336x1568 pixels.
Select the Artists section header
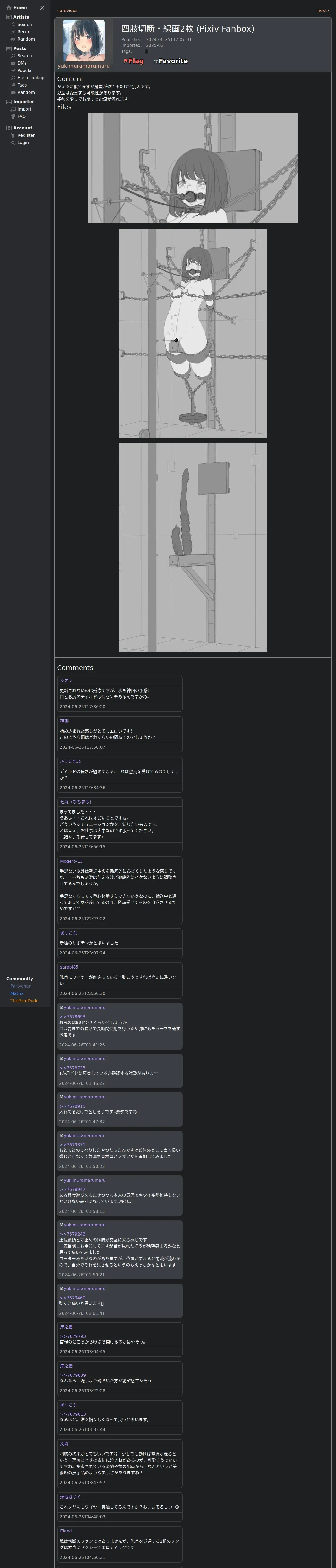[x=18, y=17]
